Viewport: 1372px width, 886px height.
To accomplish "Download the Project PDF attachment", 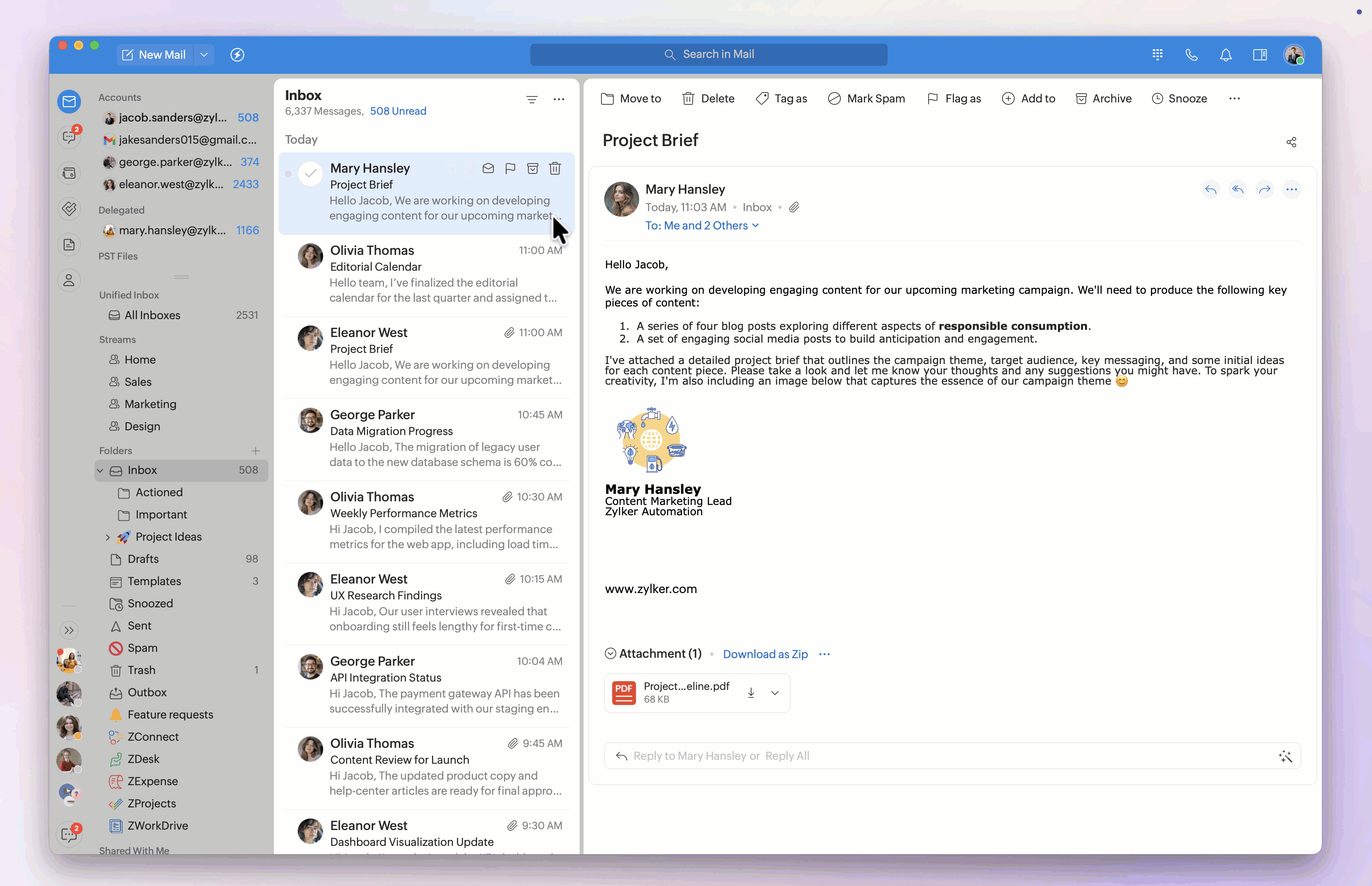I will click(751, 693).
